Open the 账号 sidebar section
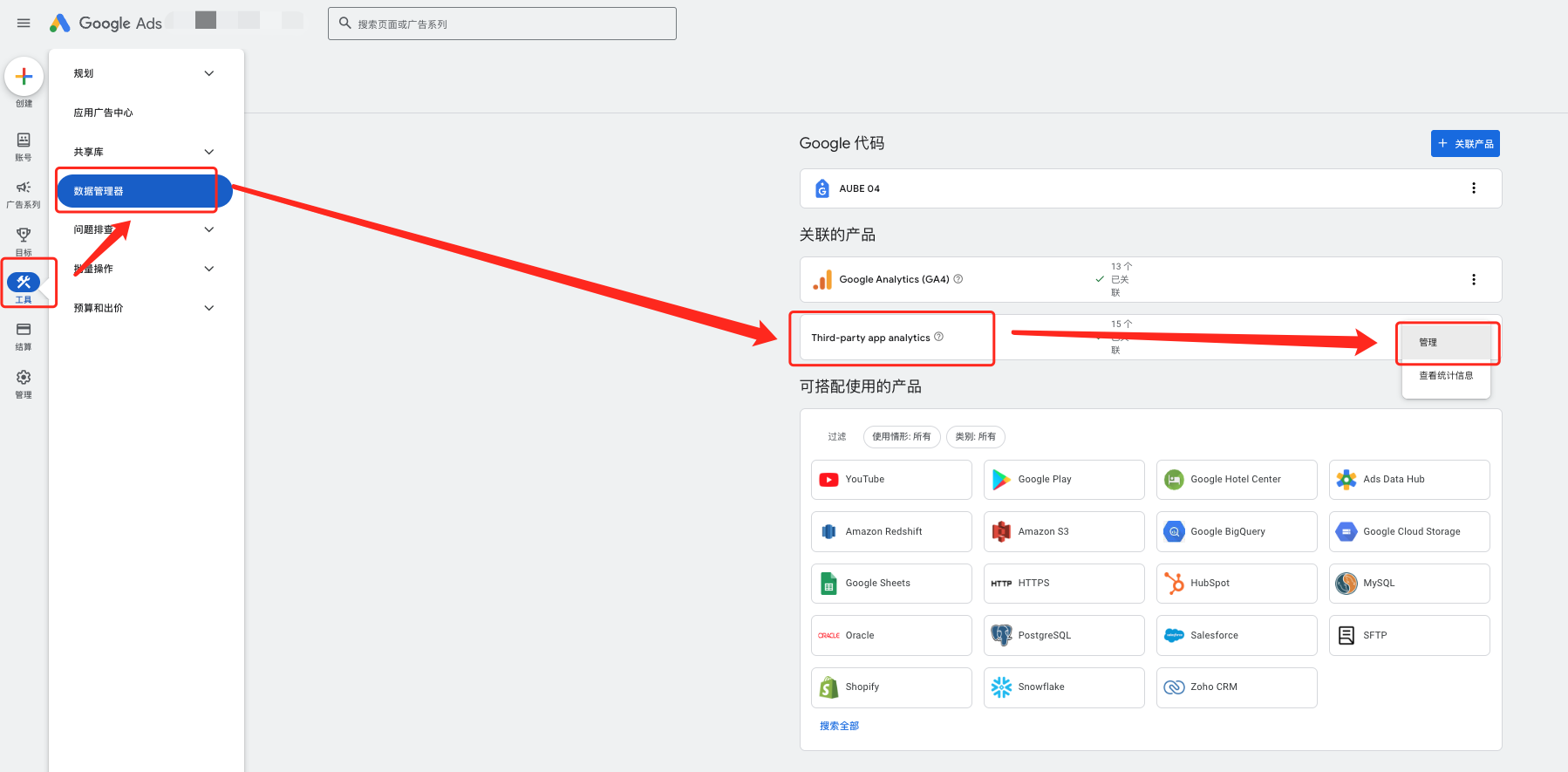Image resolution: width=1568 pixels, height=772 pixels. (24, 147)
